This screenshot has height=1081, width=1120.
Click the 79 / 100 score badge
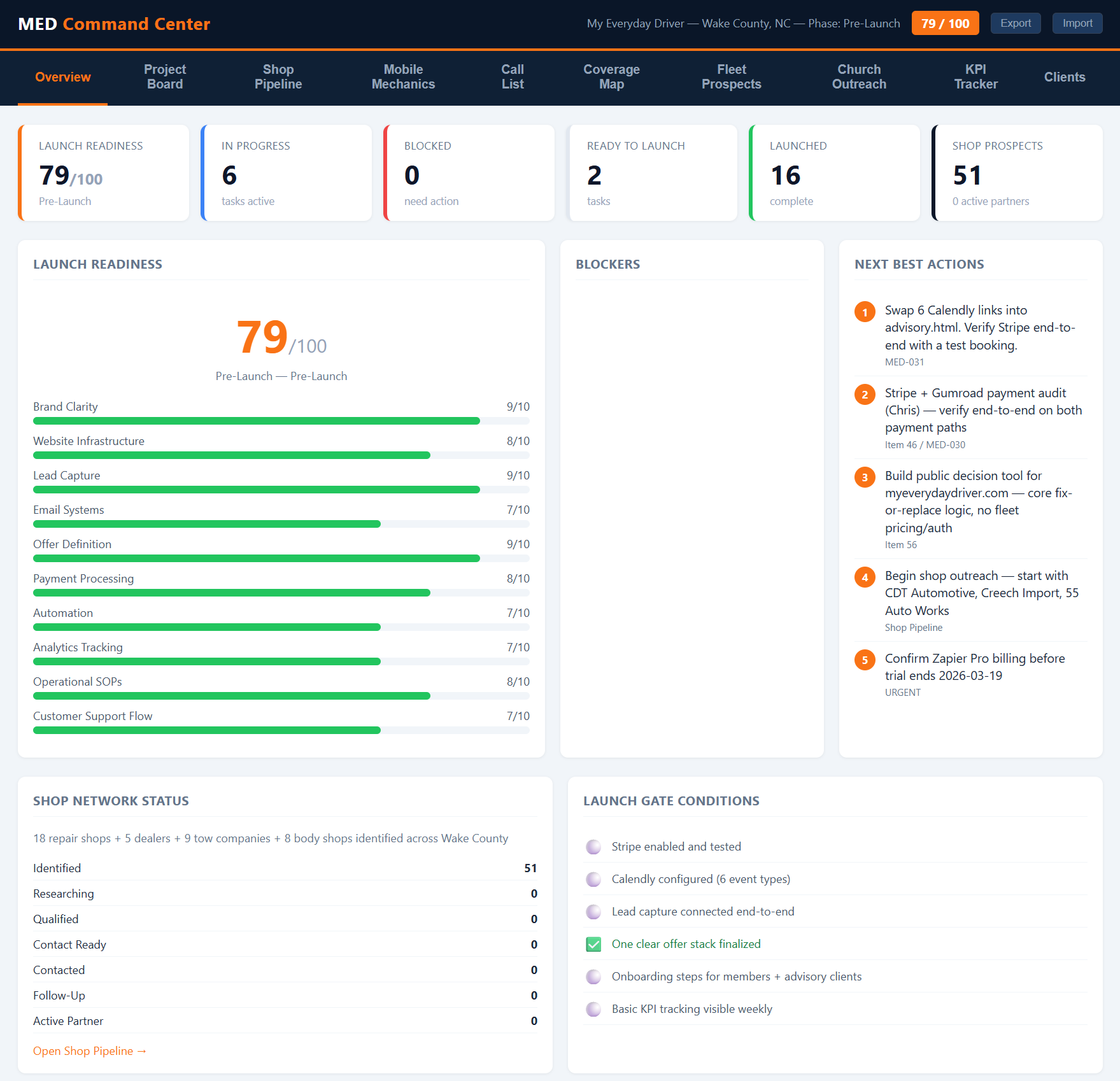pos(945,24)
